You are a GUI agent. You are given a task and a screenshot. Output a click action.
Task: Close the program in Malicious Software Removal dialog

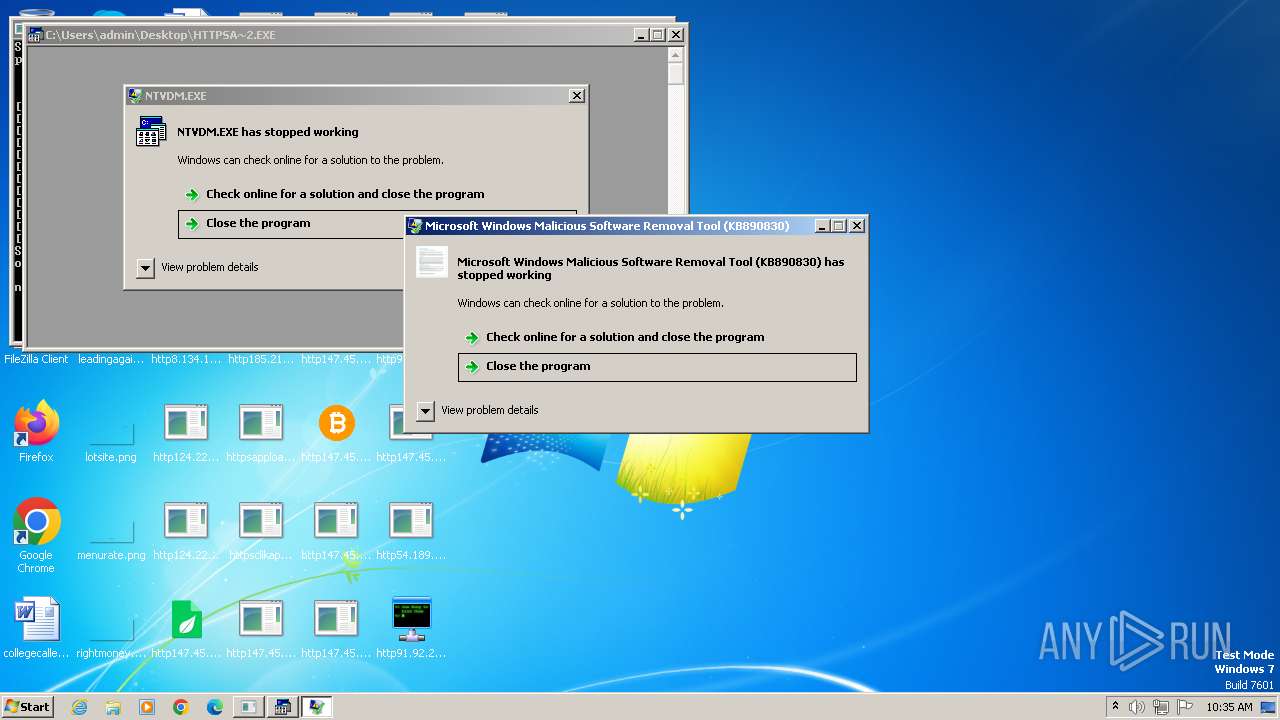657,366
